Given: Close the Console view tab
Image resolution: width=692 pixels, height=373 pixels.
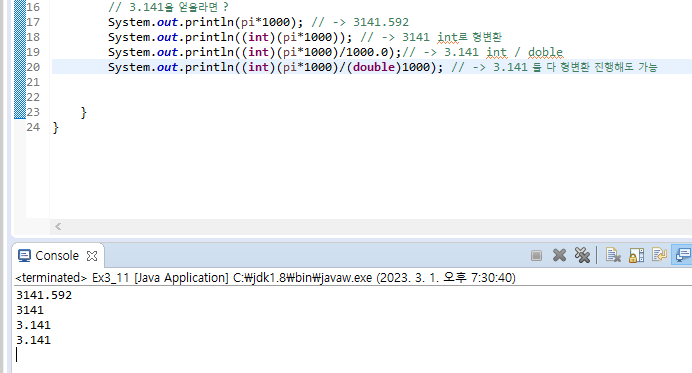Looking at the screenshot, I should click(92, 256).
